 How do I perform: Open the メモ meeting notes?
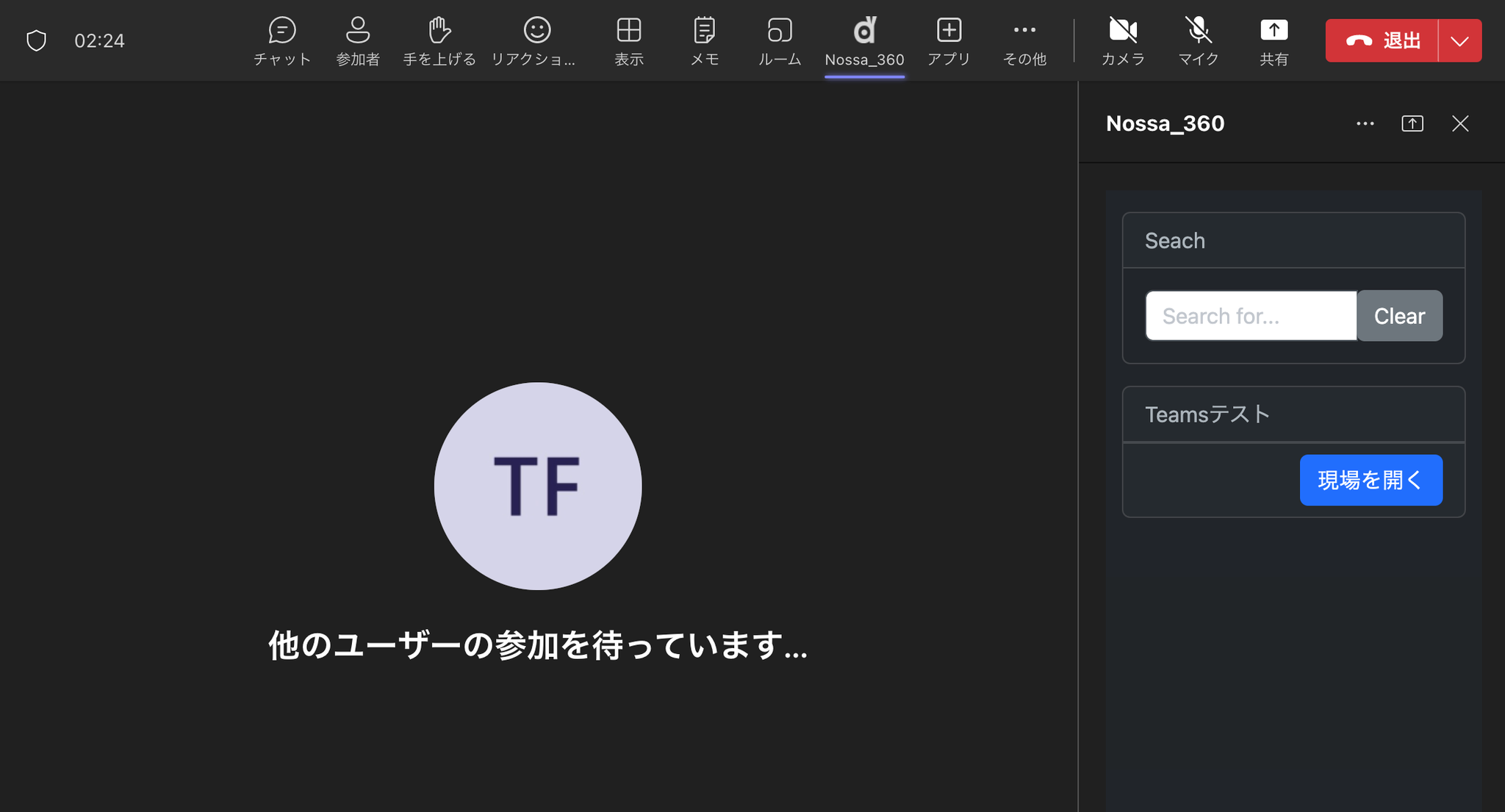click(x=704, y=40)
